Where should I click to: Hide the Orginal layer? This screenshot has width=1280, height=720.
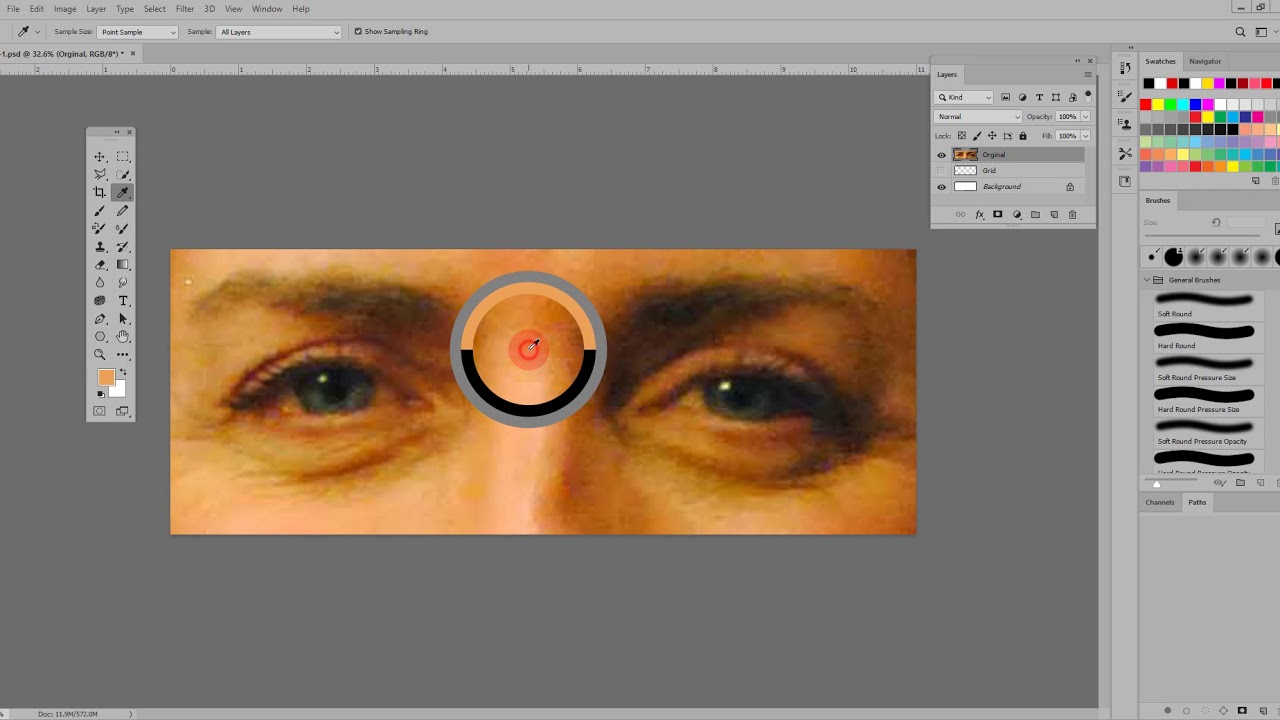pos(941,155)
